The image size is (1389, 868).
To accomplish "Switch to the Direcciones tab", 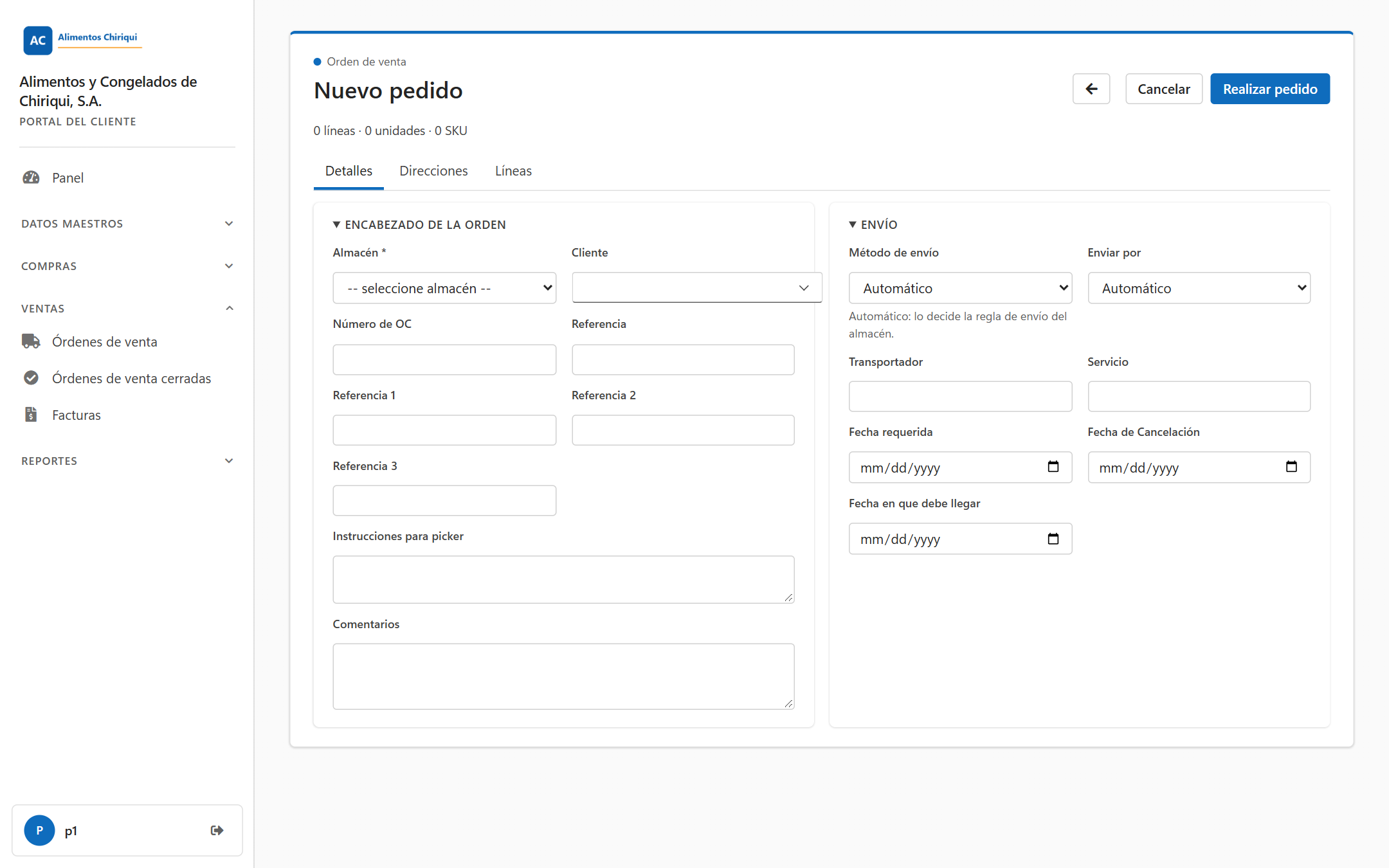I will click(x=433, y=171).
